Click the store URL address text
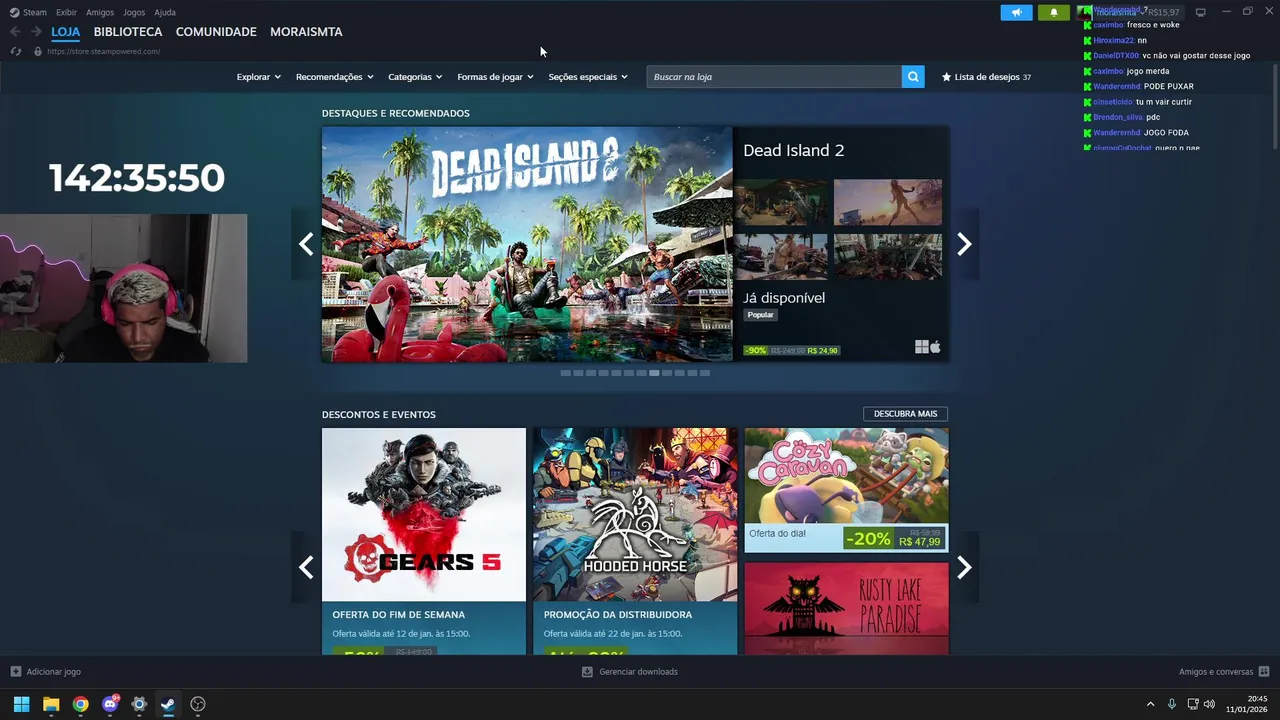This screenshot has height=720, width=1280. [x=103, y=51]
